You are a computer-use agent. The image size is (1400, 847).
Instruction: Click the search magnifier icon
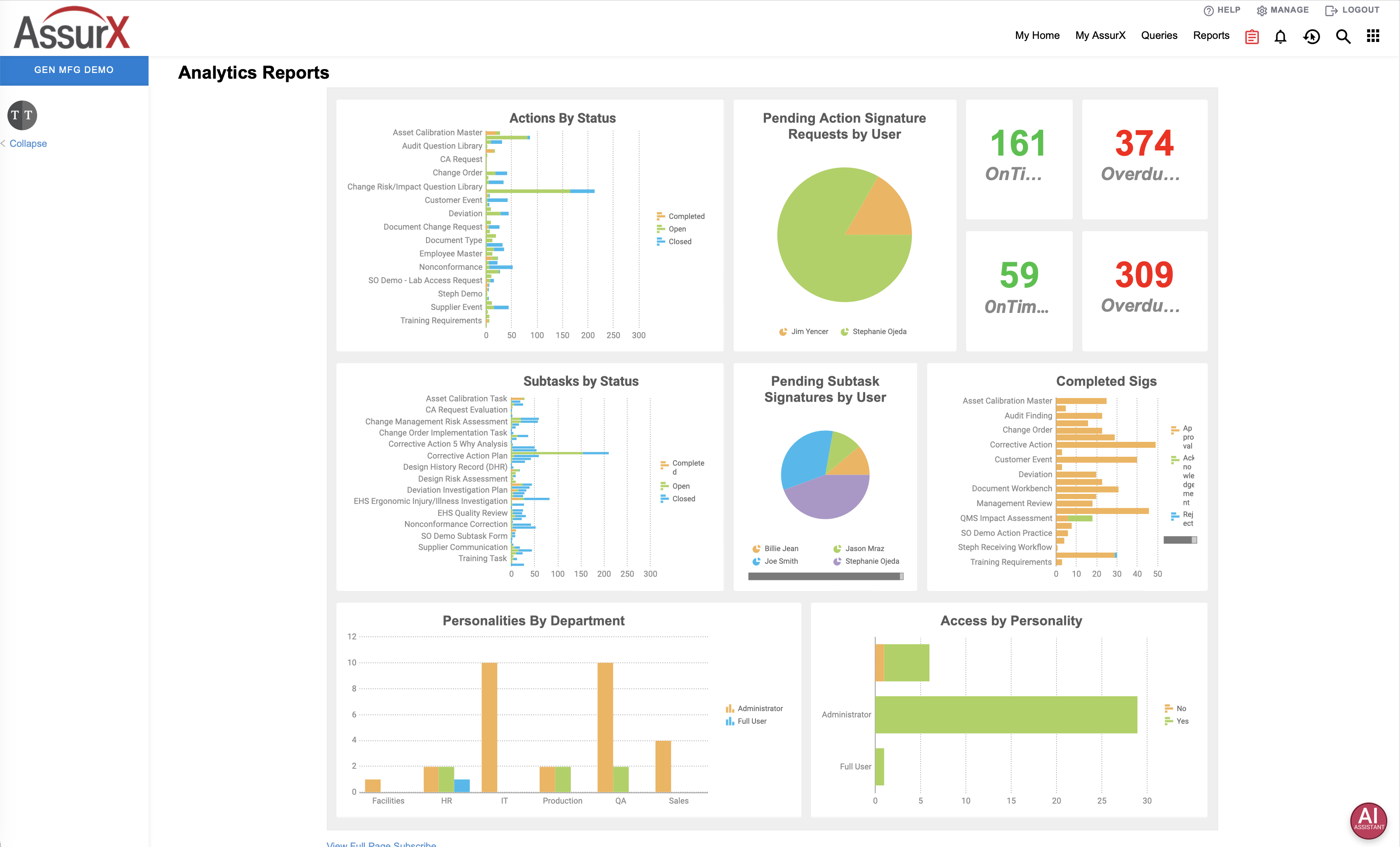click(1343, 36)
